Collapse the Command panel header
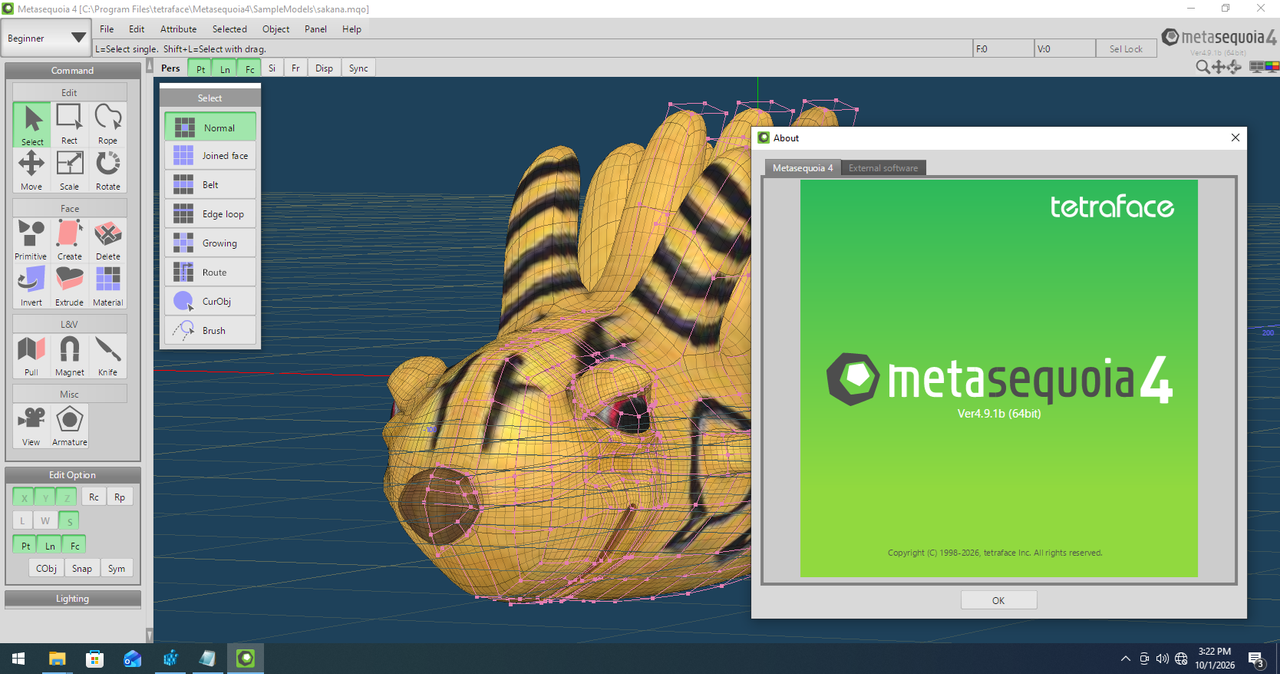Viewport: 1280px width, 674px height. [72, 70]
